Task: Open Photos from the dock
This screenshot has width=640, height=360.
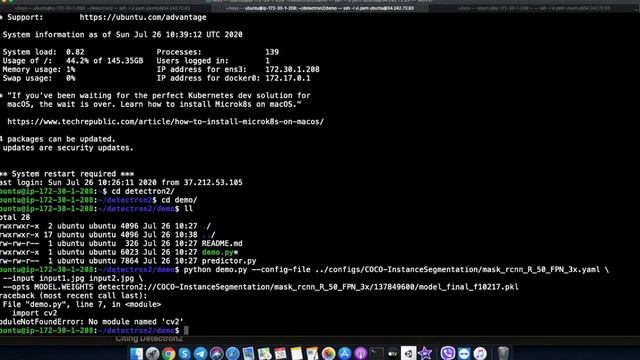Action: [x=328, y=353]
